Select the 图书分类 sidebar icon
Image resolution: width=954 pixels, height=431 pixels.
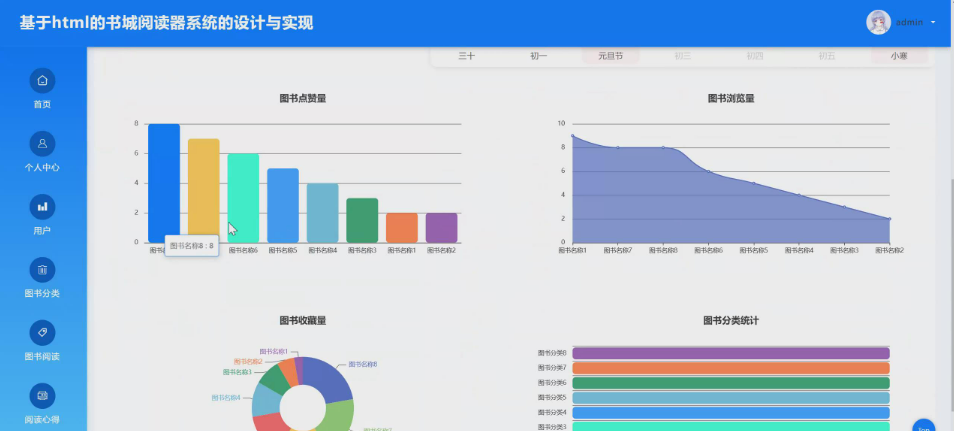point(42,270)
